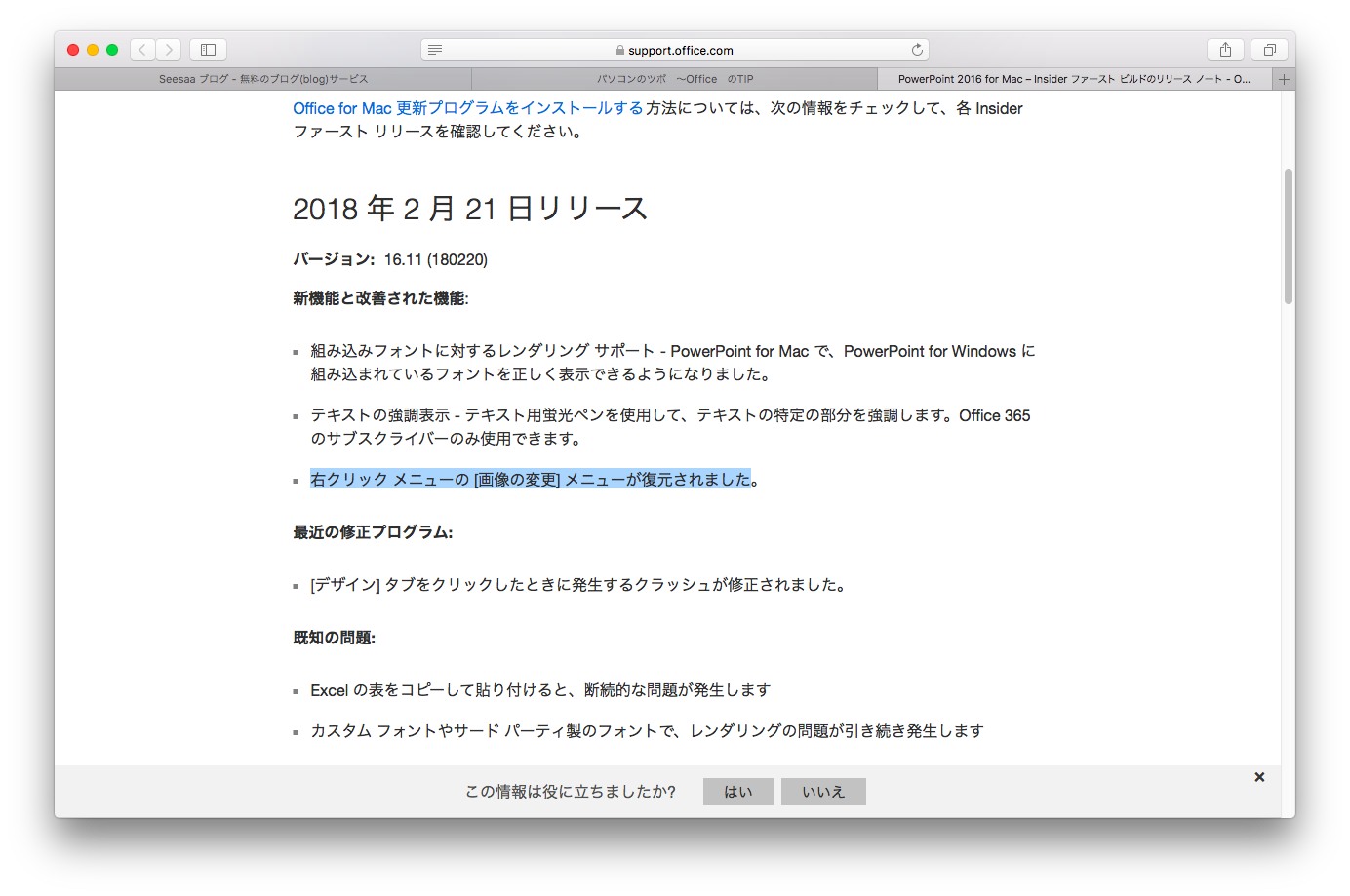Click the 2018 年 2 月 21 日リリース heading
Viewport: 1350px width, 896px height.
tap(470, 209)
